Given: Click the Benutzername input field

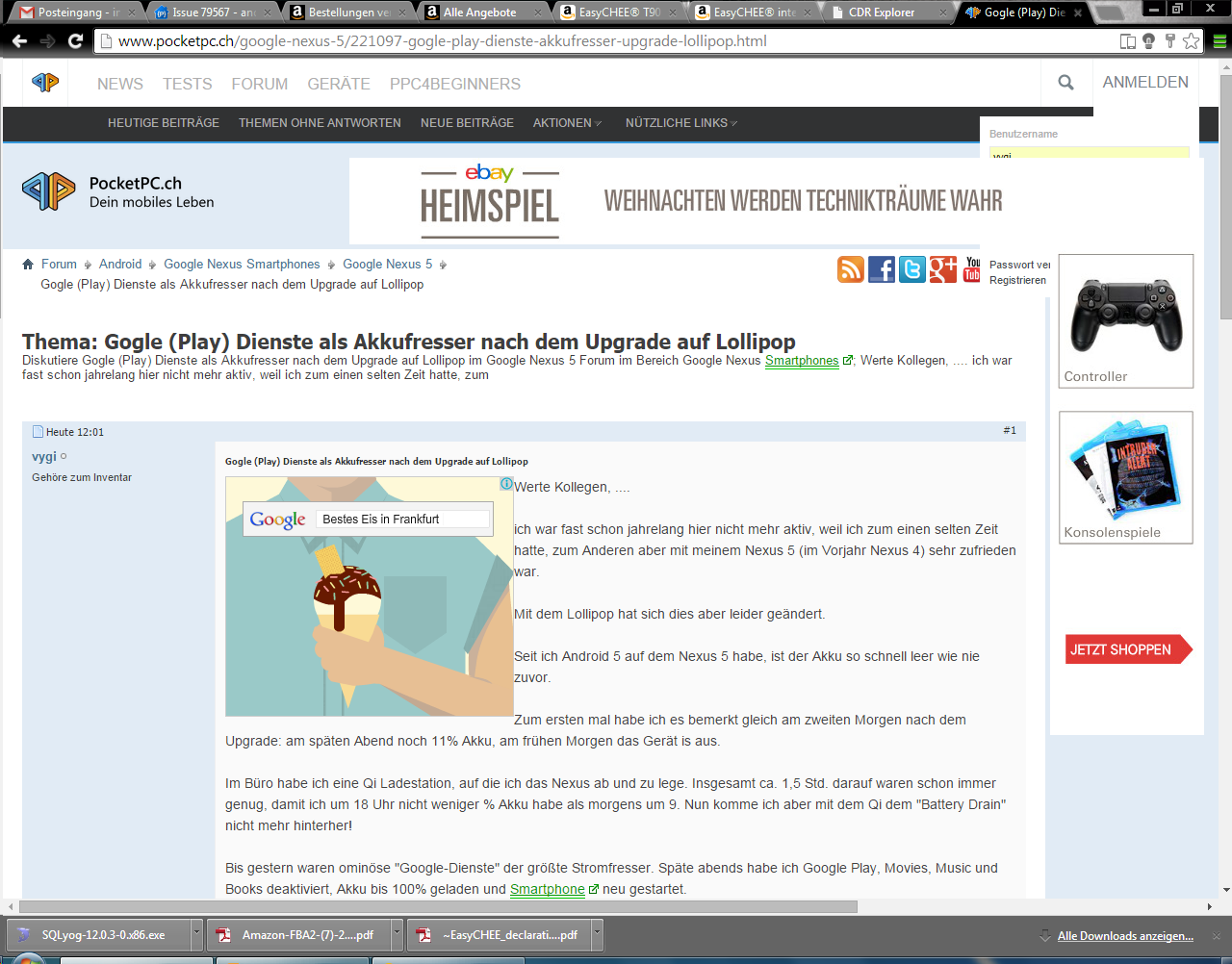Looking at the screenshot, I should 1090,152.
